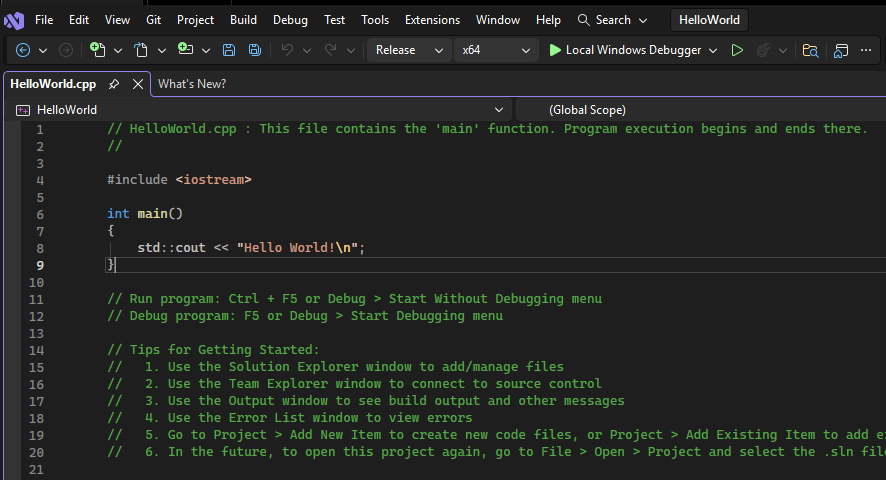Toggle pin on HelloWorld.cpp tab
This screenshot has height=480, width=886.
pos(114,84)
